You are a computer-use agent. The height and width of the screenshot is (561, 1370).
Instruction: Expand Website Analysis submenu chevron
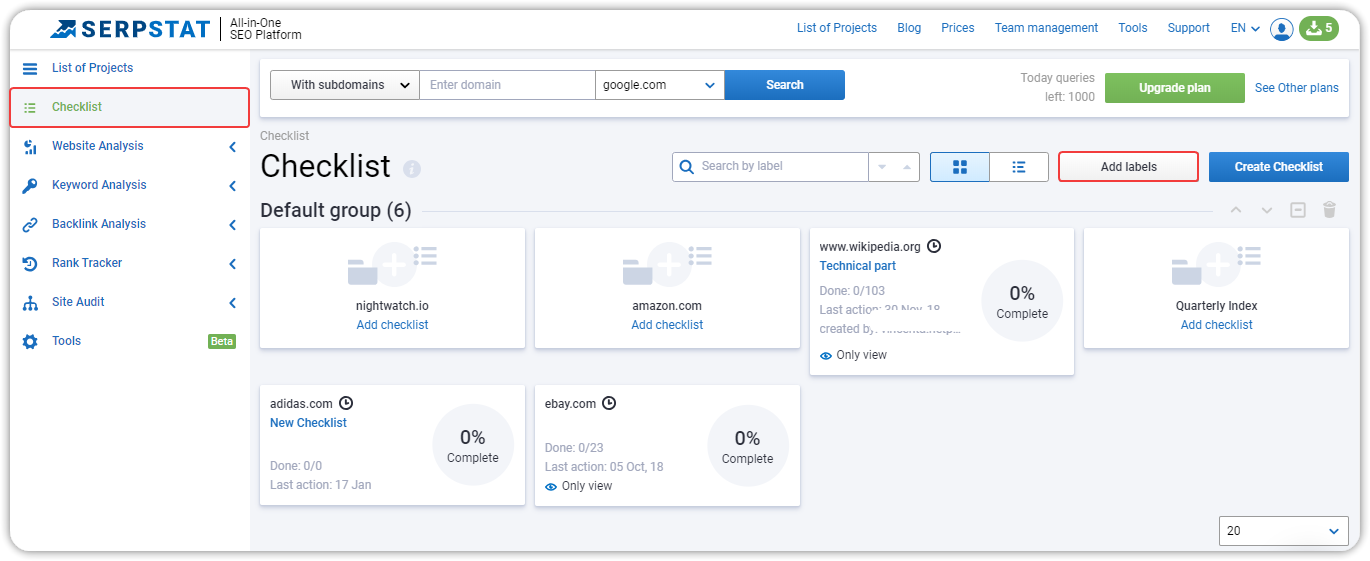click(233, 147)
